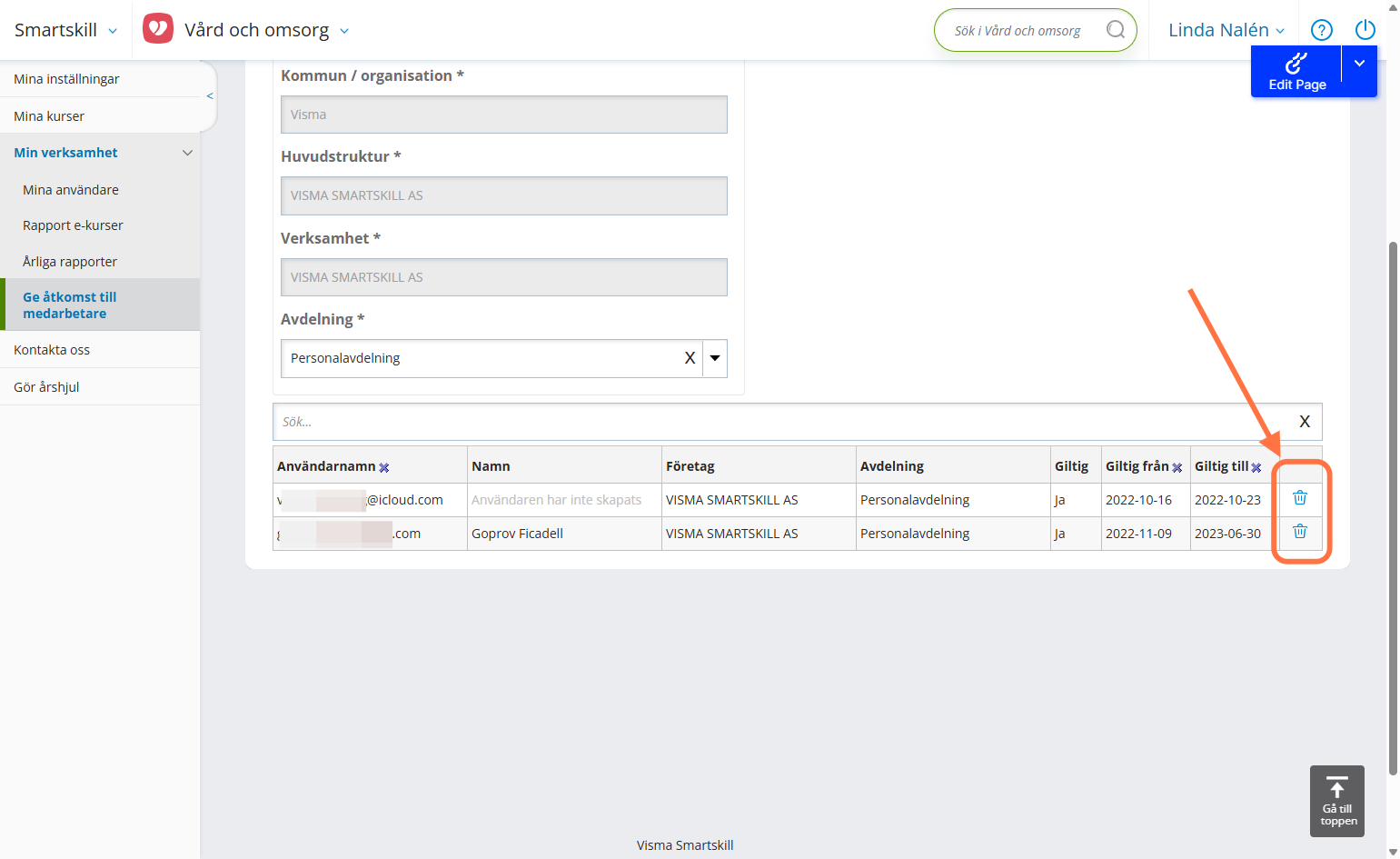The width and height of the screenshot is (1400, 859).
Task: Click Gå till toppen button
Action: tap(1337, 801)
